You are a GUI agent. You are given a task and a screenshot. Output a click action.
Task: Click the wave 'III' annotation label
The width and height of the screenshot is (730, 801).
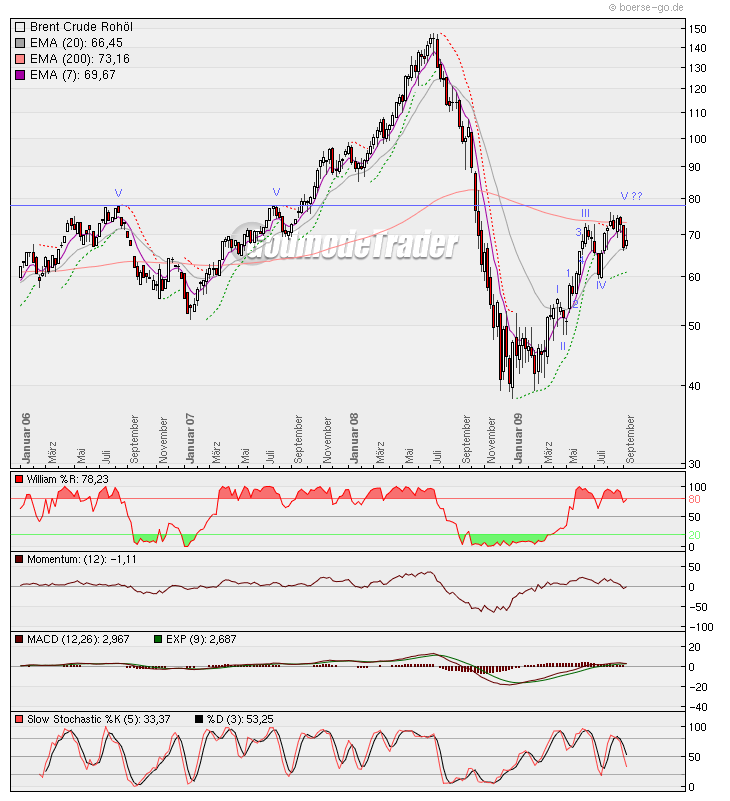pyautogui.click(x=585, y=213)
